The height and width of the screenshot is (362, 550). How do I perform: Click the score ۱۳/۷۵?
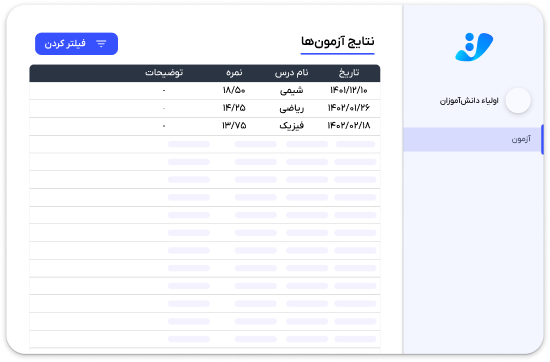click(234, 125)
